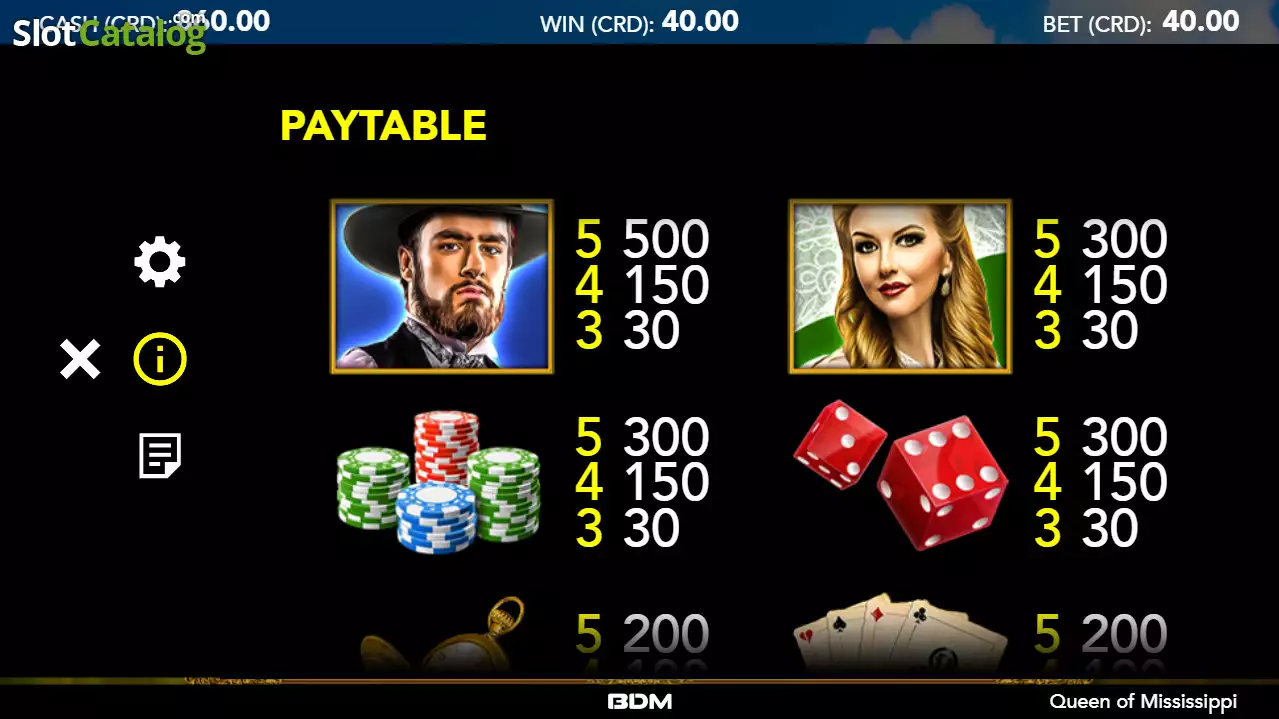The width and height of the screenshot is (1279, 719).
Task: Click the blonde lady symbol
Action: tap(900, 286)
